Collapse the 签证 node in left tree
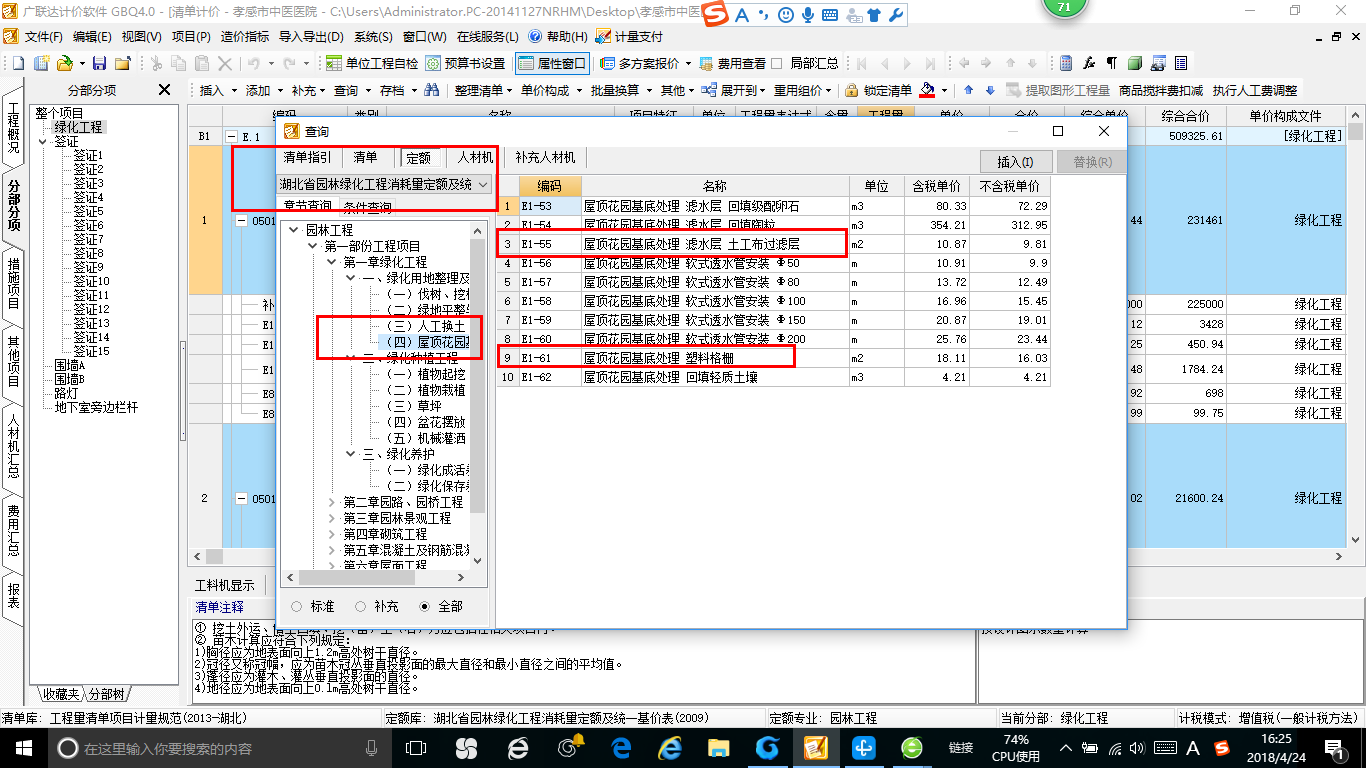The width and height of the screenshot is (1366, 768). (x=43, y=142)
